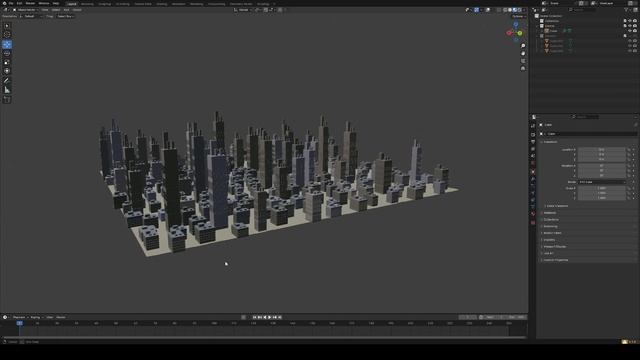Click the timeline Play button
This screenshot has width=640, height=360.
pos(269,317)
